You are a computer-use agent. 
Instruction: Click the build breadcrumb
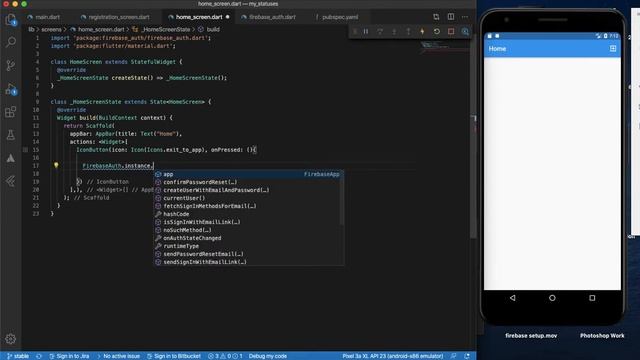point(213,29)
